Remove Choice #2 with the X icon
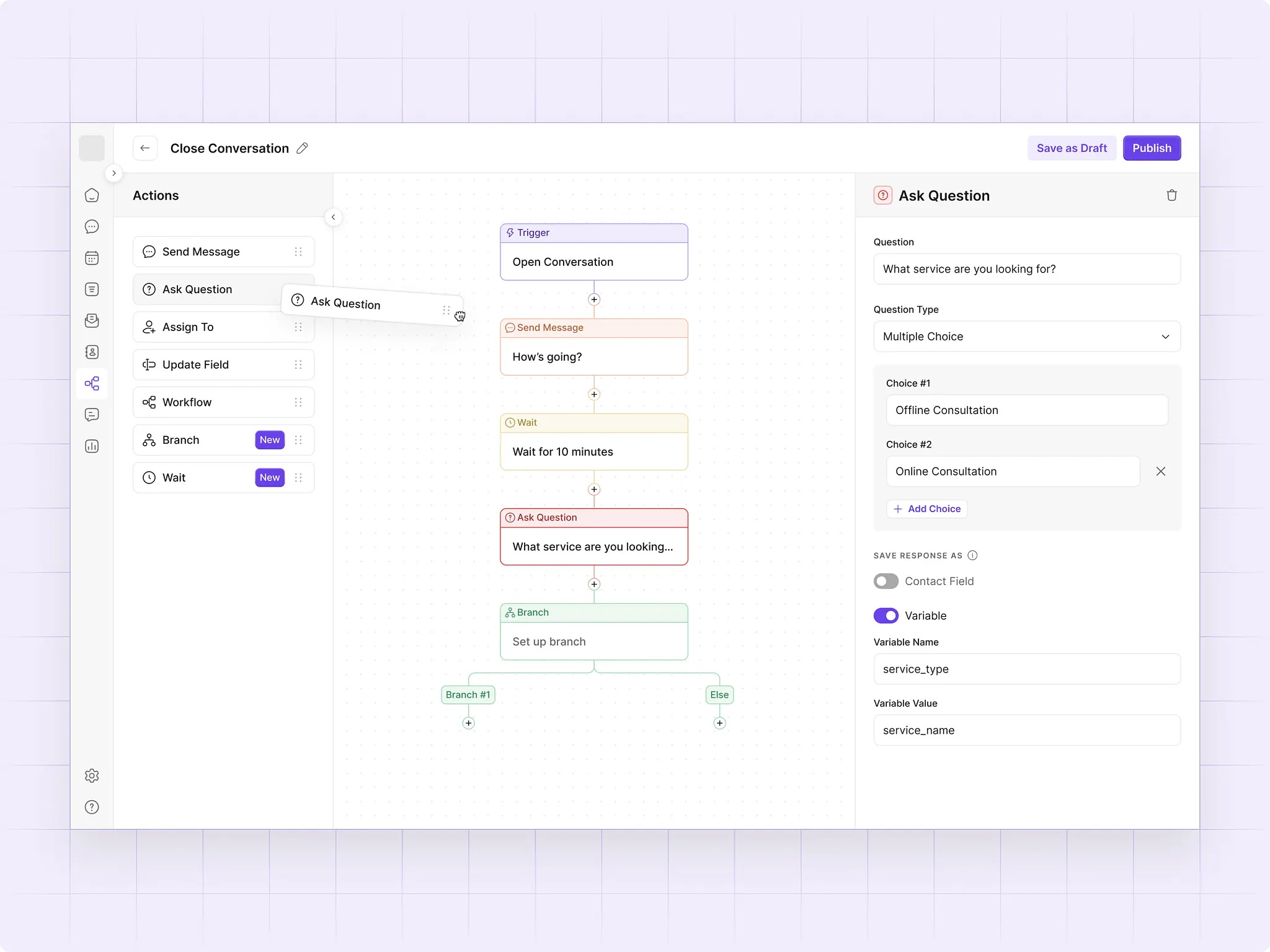Viewport: 1270px width, 952px height. [x=1161, y=472]
